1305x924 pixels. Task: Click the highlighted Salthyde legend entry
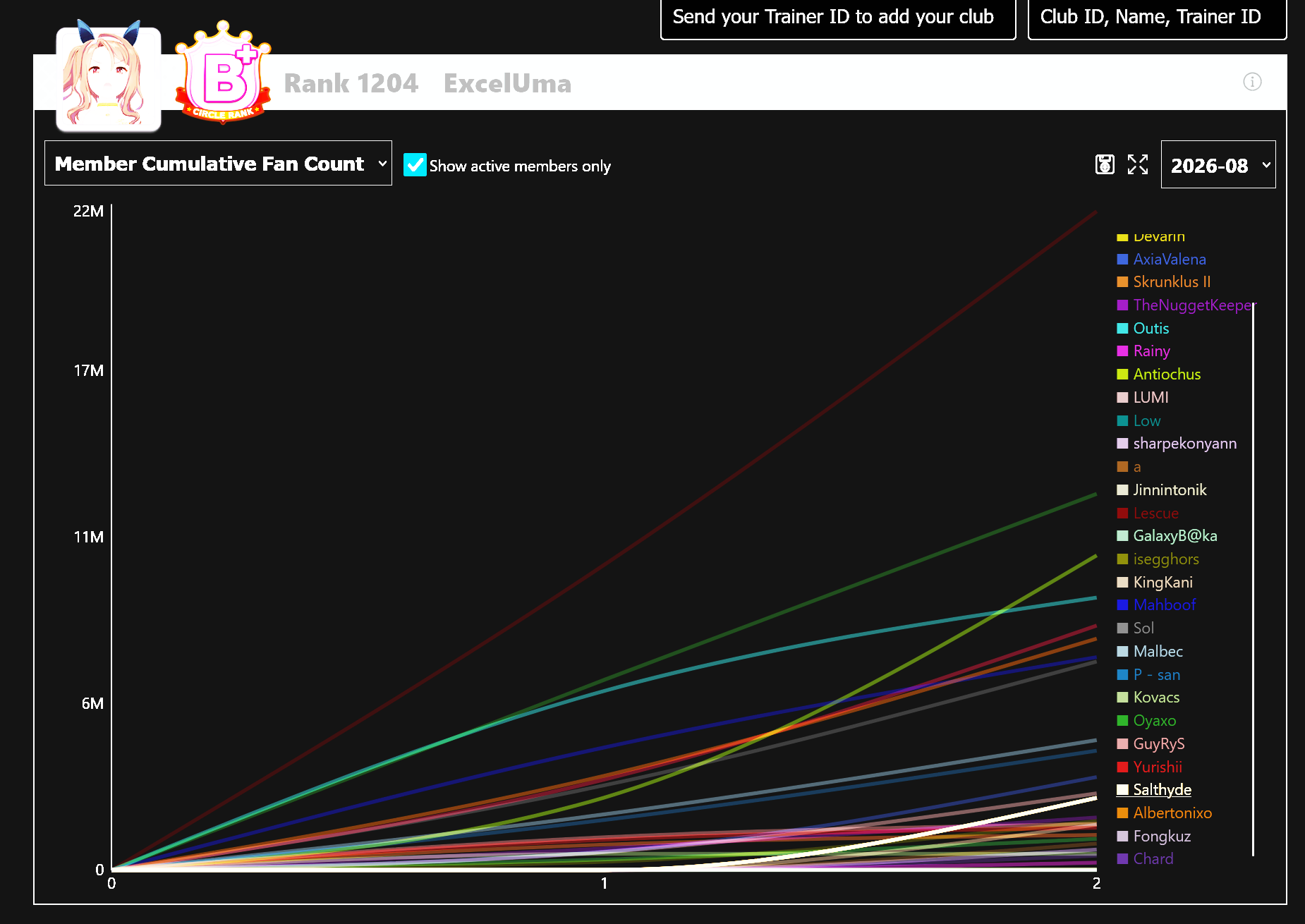(1154, 790)
